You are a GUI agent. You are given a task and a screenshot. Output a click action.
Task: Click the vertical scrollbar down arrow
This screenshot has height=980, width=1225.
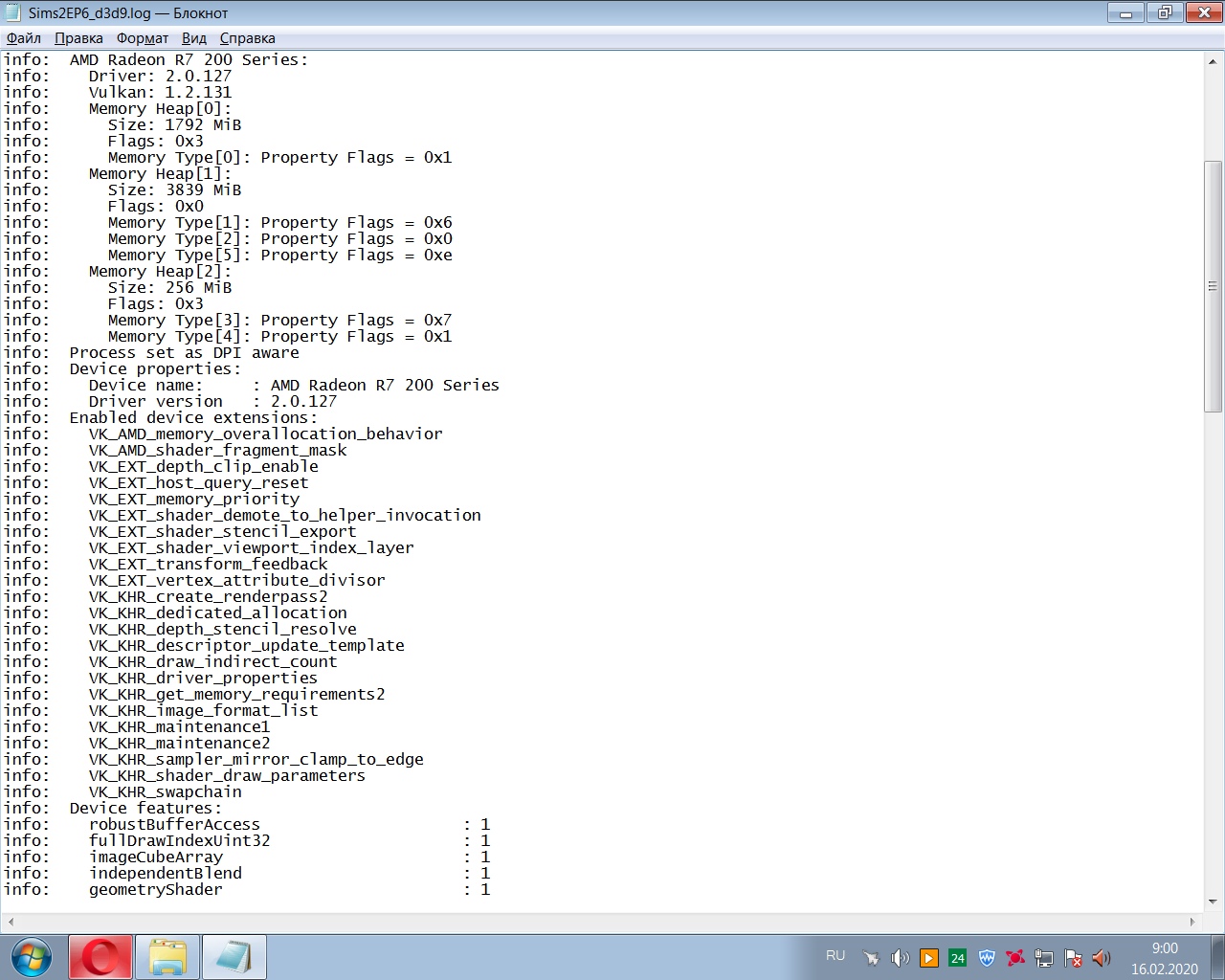tap(1213, 902)
